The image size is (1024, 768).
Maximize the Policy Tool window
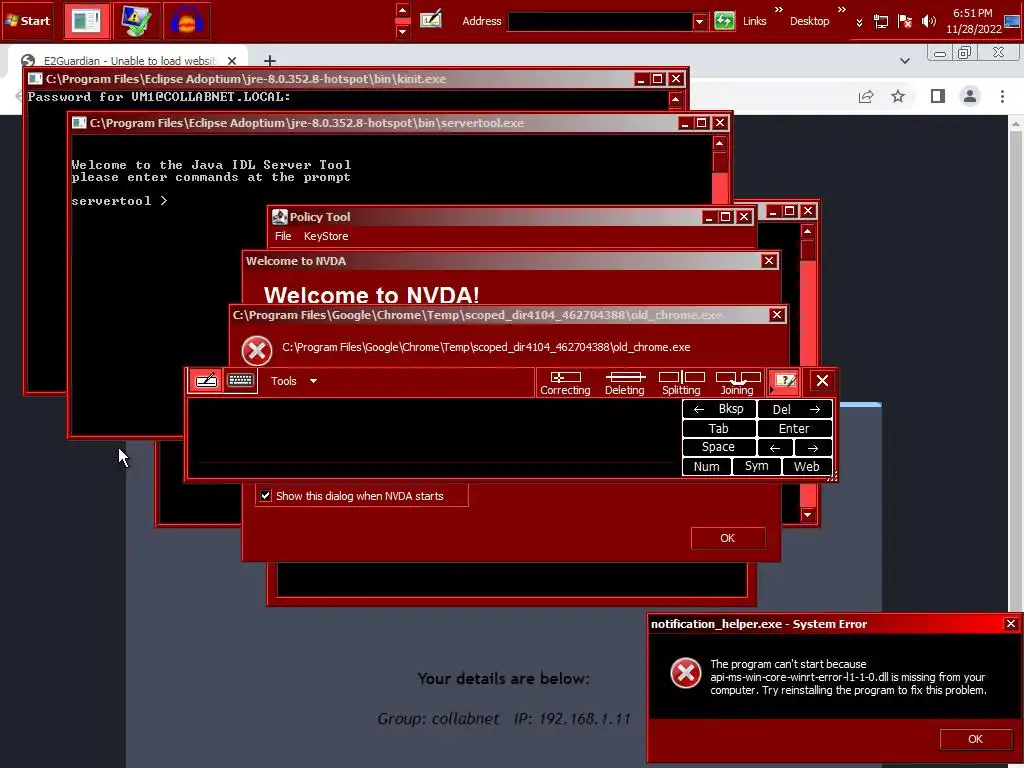[x=726, y=217]
